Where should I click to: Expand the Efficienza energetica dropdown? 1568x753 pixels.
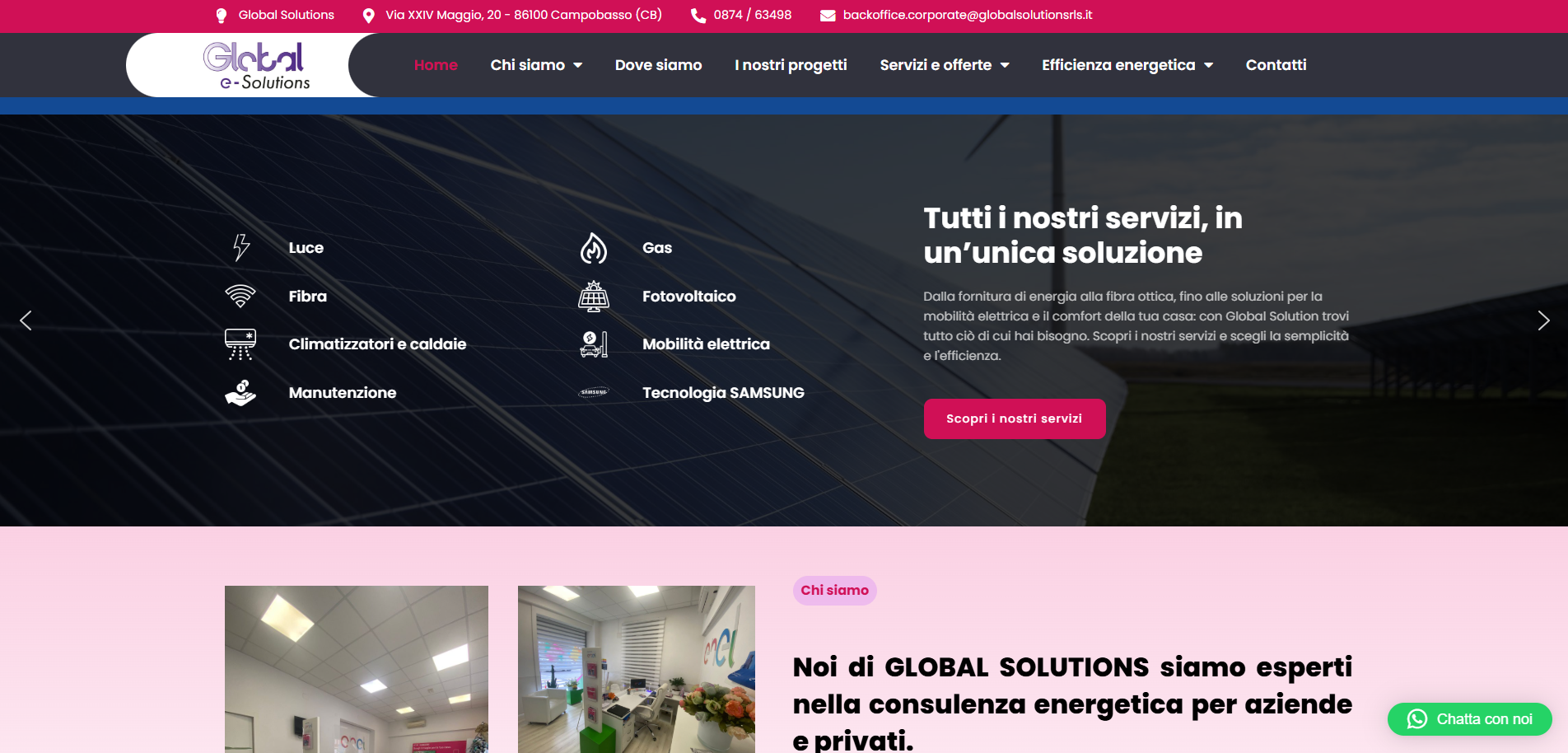coord(1127,65)
